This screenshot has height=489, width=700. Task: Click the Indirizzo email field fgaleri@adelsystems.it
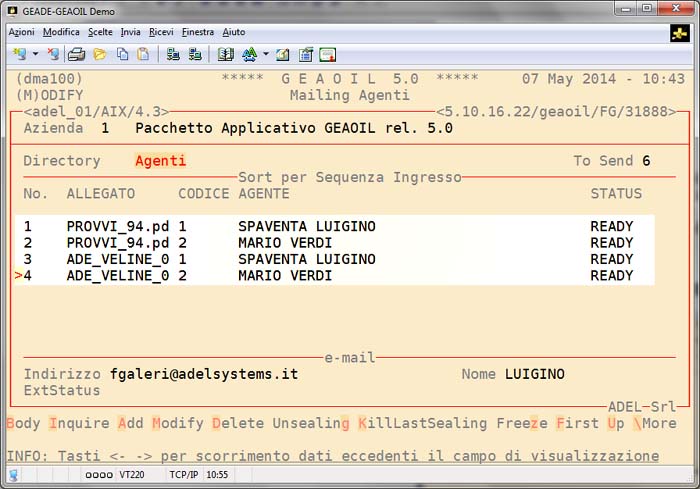(x=204, y=374)
